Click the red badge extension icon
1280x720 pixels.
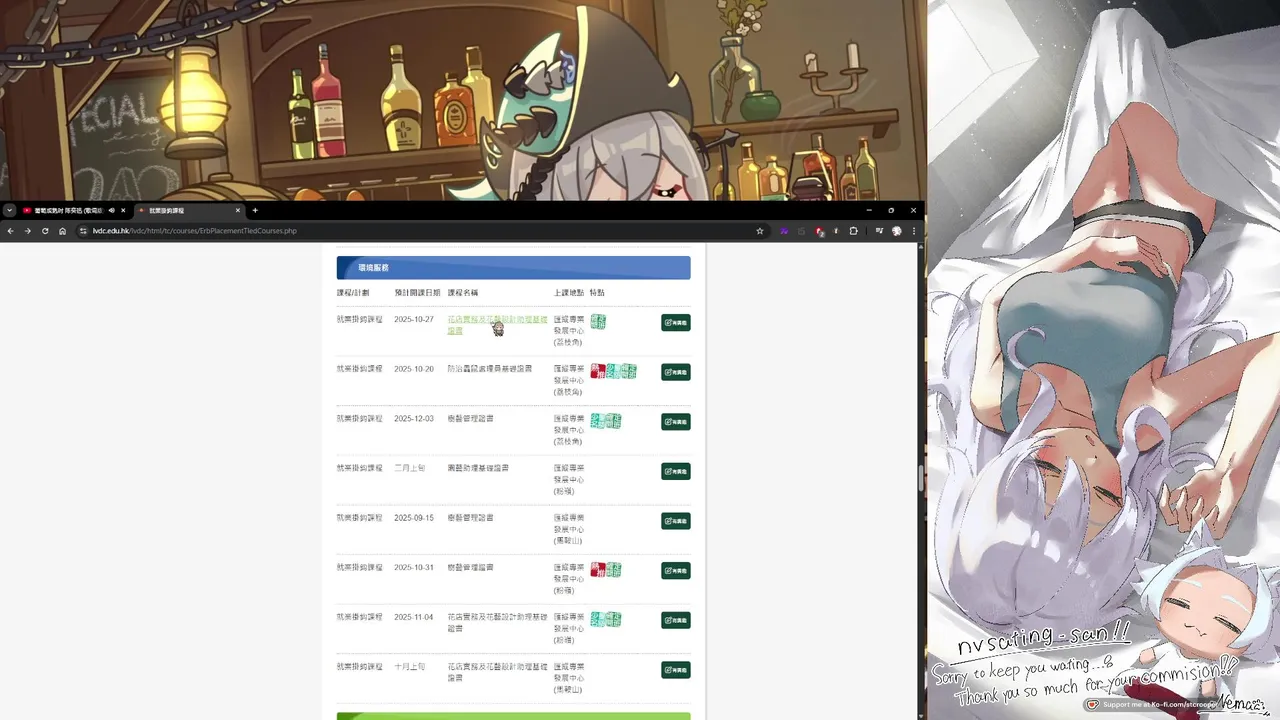819,231
